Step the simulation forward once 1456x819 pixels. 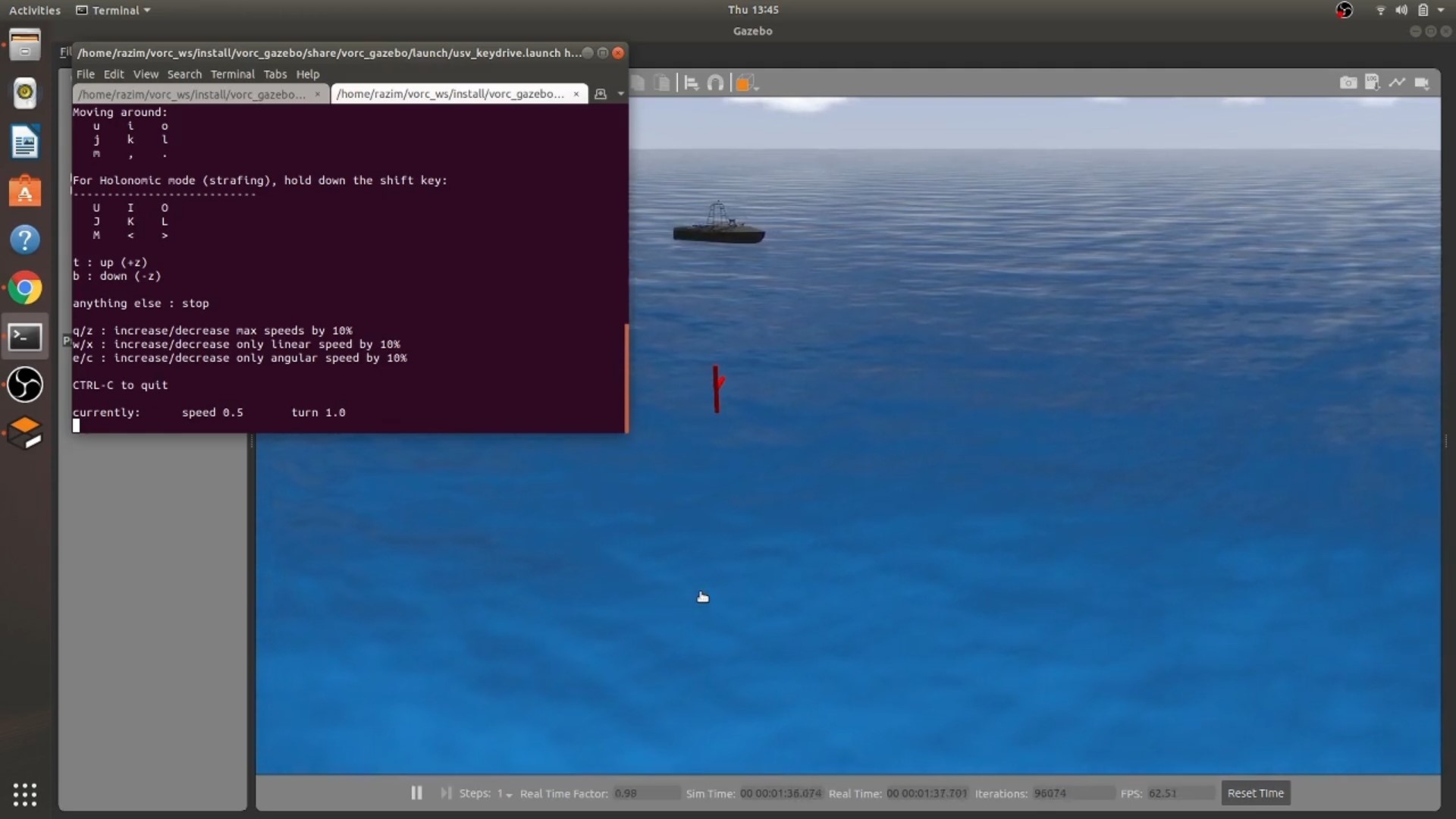pos(446,792)
